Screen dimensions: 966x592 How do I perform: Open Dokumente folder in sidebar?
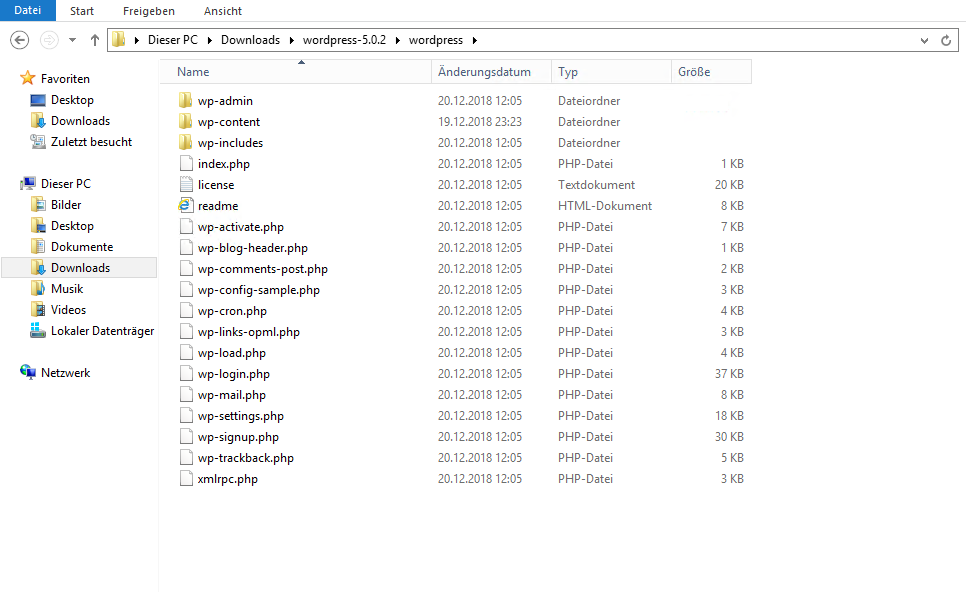coord(82,246)
